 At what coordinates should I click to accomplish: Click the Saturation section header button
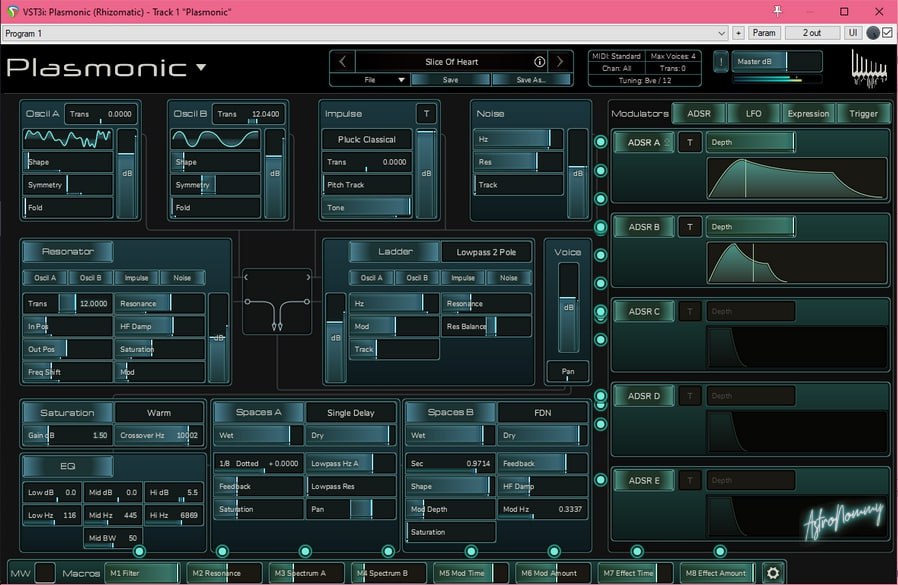[67, 413]
